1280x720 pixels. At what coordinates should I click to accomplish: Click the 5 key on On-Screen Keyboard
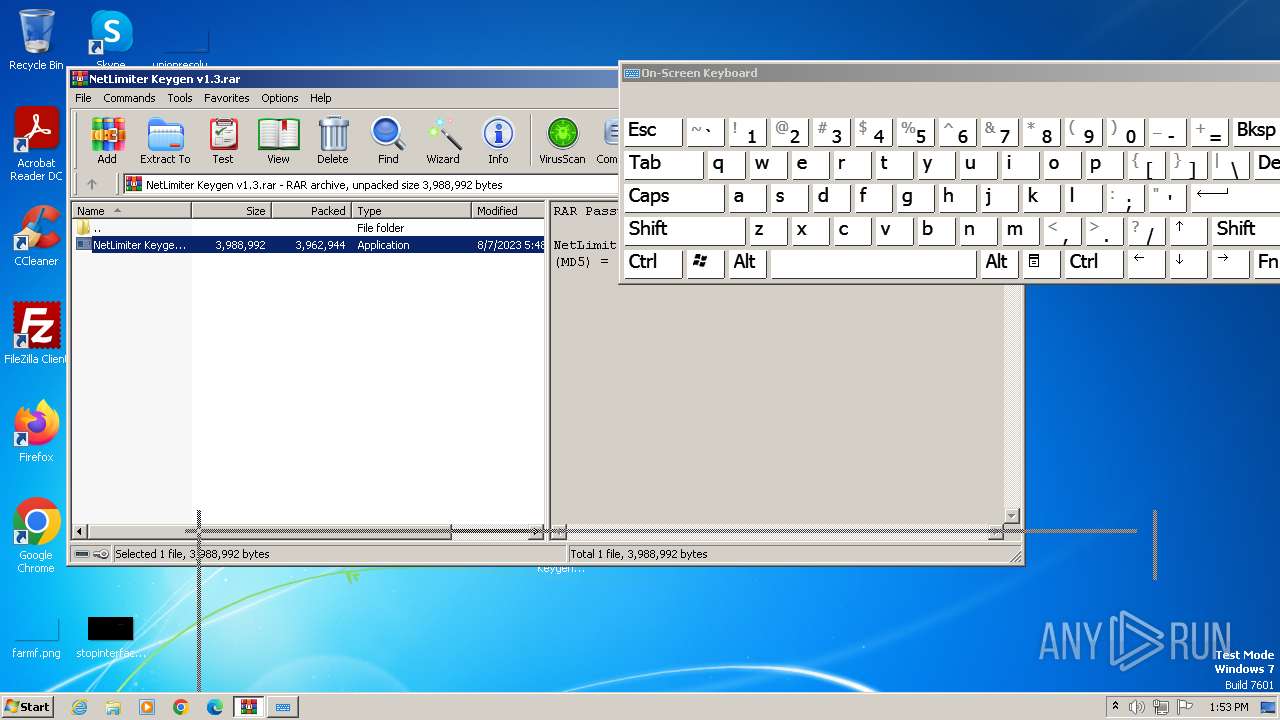coord(917,131)
